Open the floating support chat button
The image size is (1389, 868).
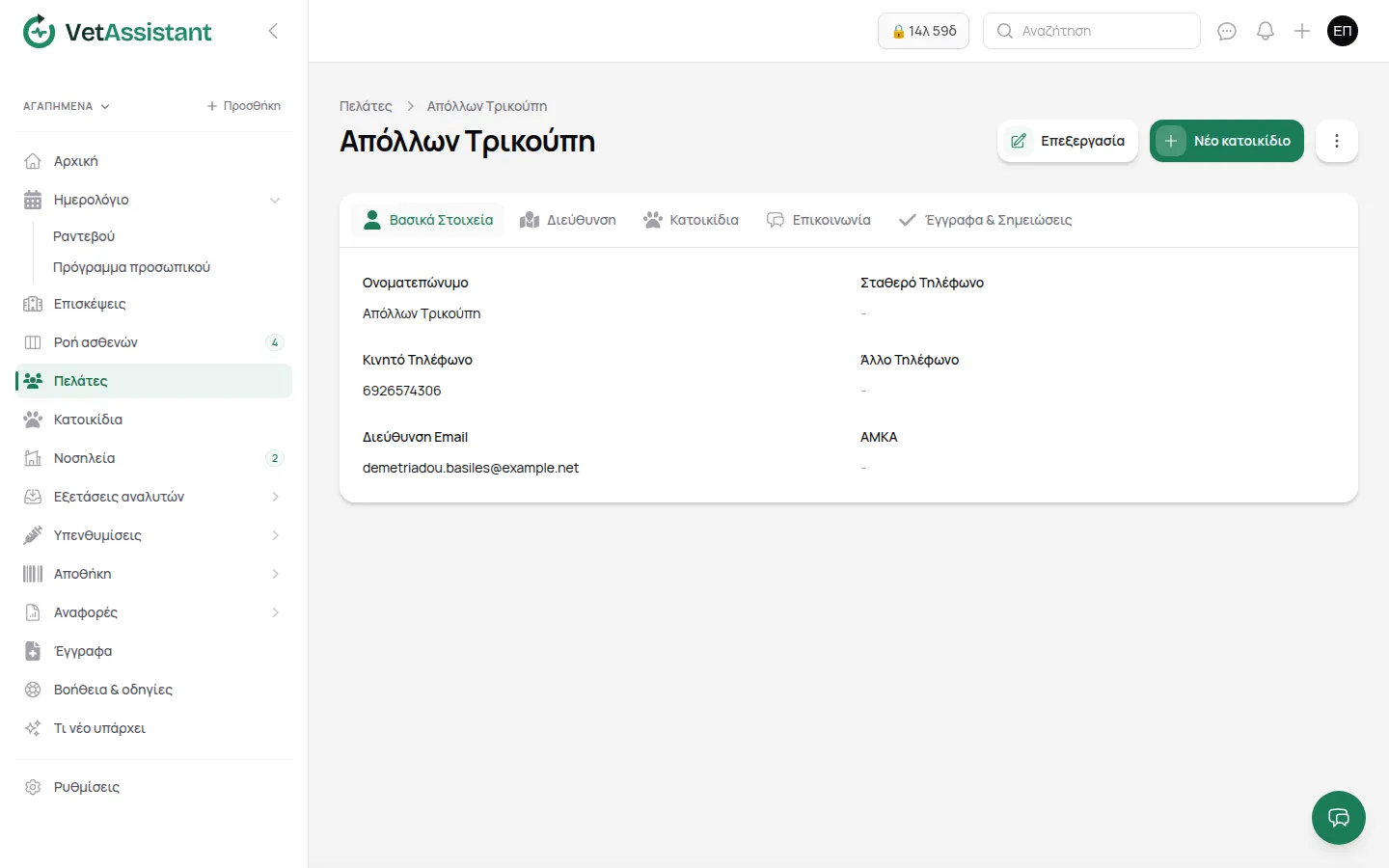[x=1339, y=818]
